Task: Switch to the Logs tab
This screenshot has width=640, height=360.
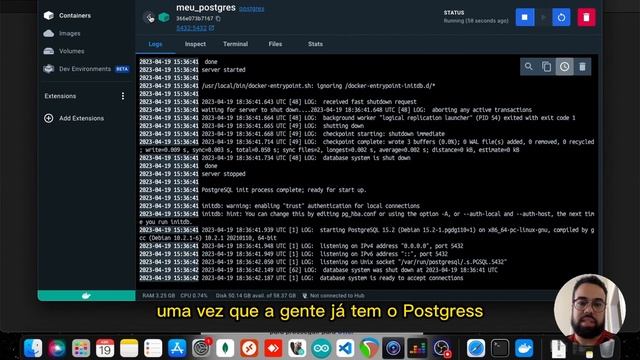Action: [x=155, y=44]
